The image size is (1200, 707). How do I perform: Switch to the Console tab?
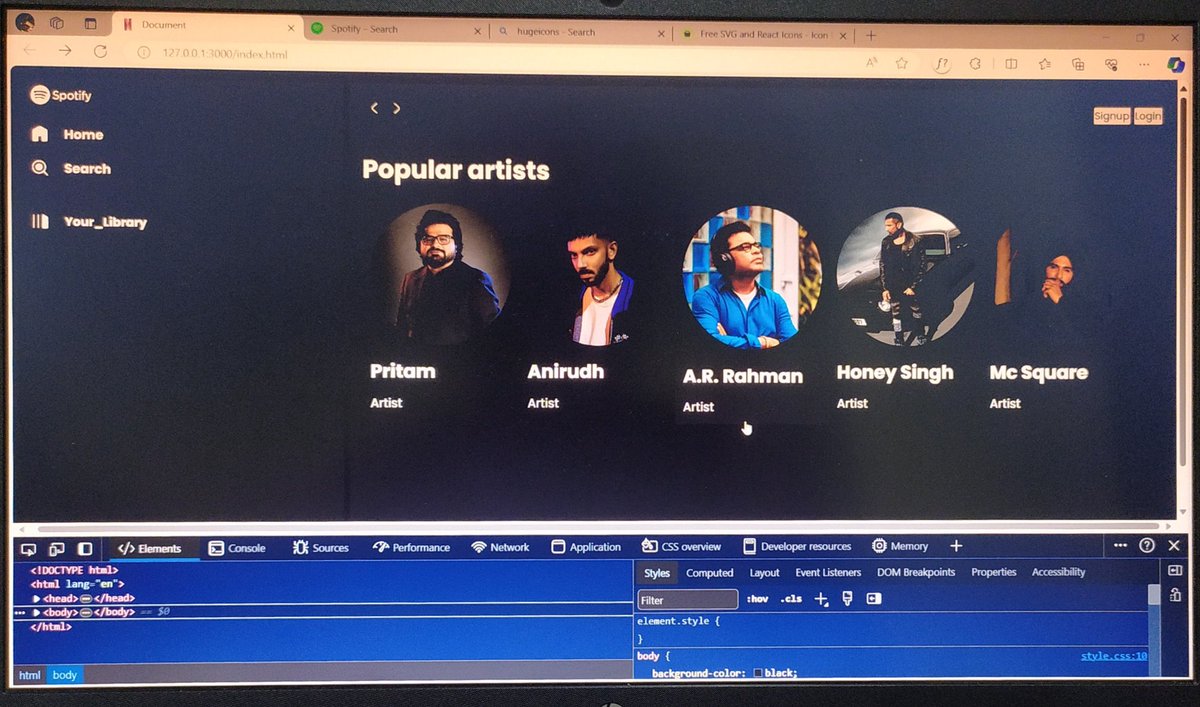pos(237,548)
